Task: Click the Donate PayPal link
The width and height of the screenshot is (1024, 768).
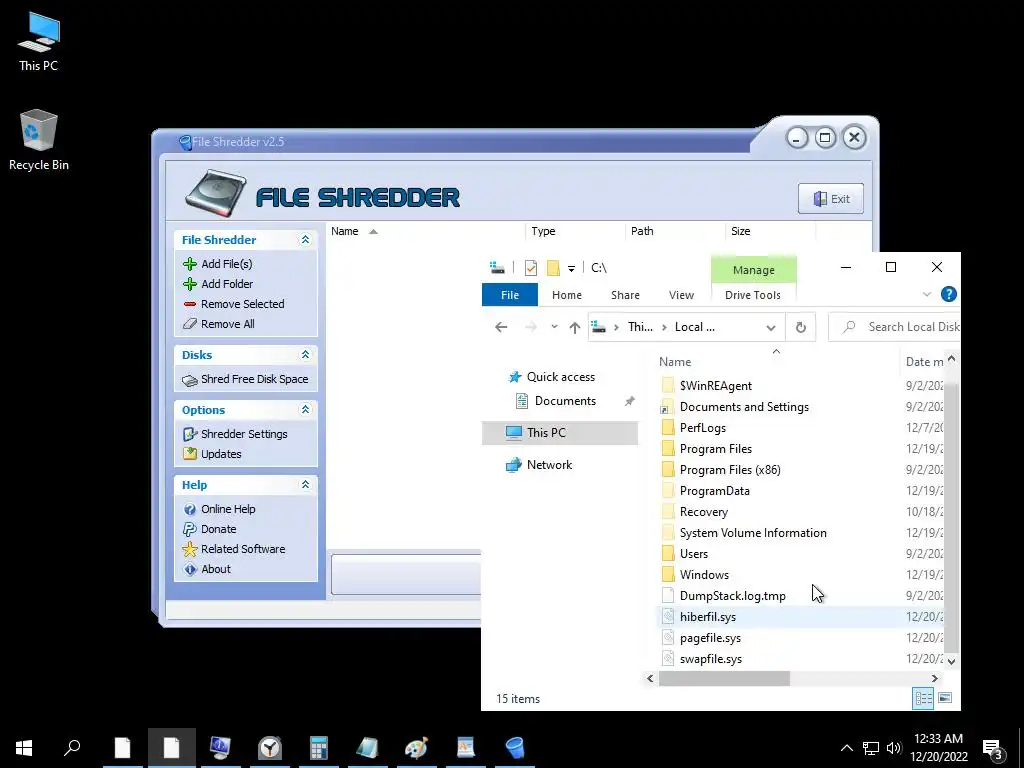Action: coord(218,529)
